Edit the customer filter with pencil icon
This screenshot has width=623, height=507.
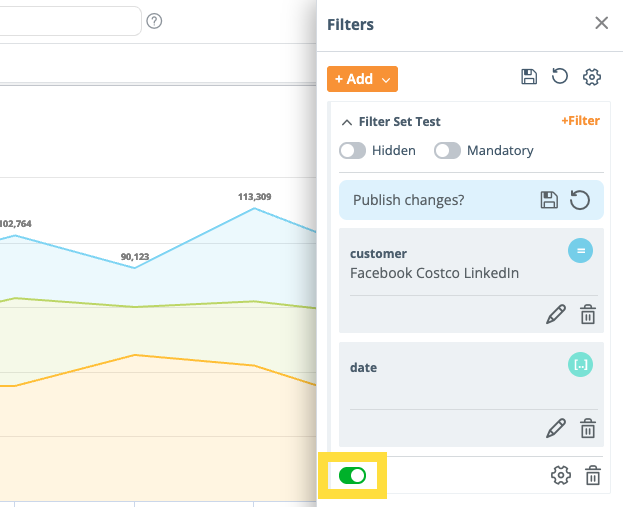(x=556, y=315)
